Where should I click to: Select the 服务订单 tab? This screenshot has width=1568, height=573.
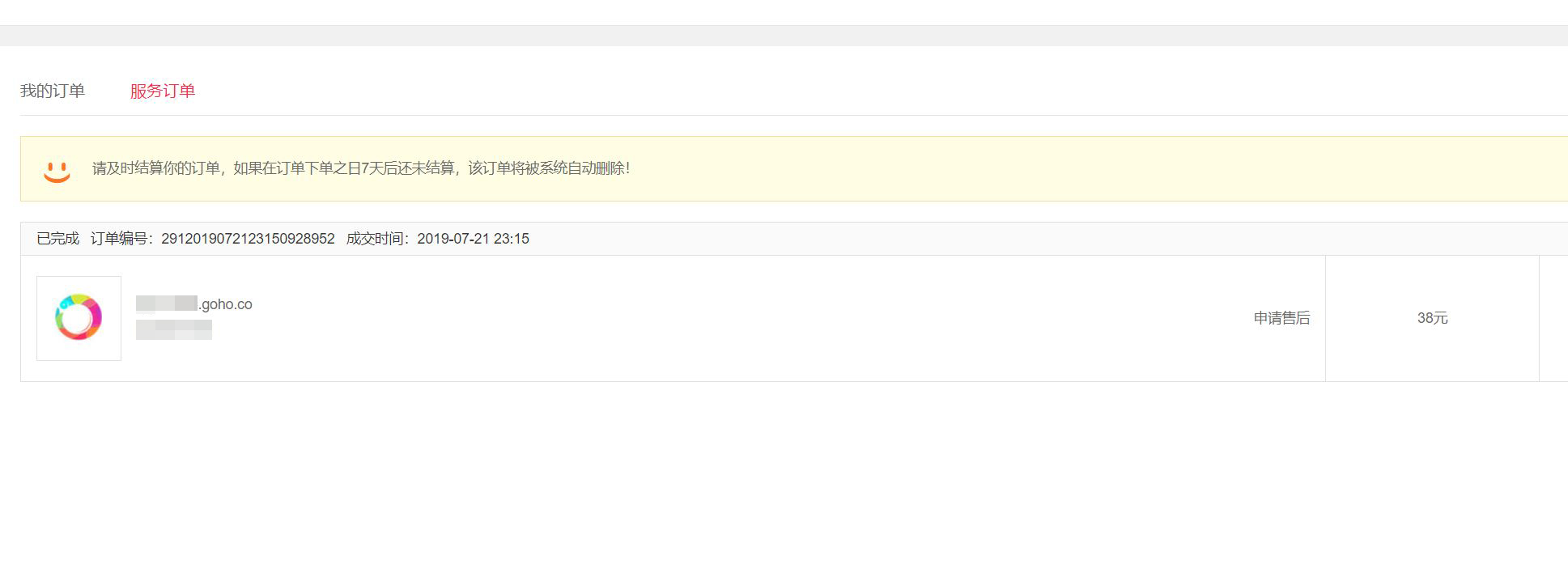click(x=163, y=91)
